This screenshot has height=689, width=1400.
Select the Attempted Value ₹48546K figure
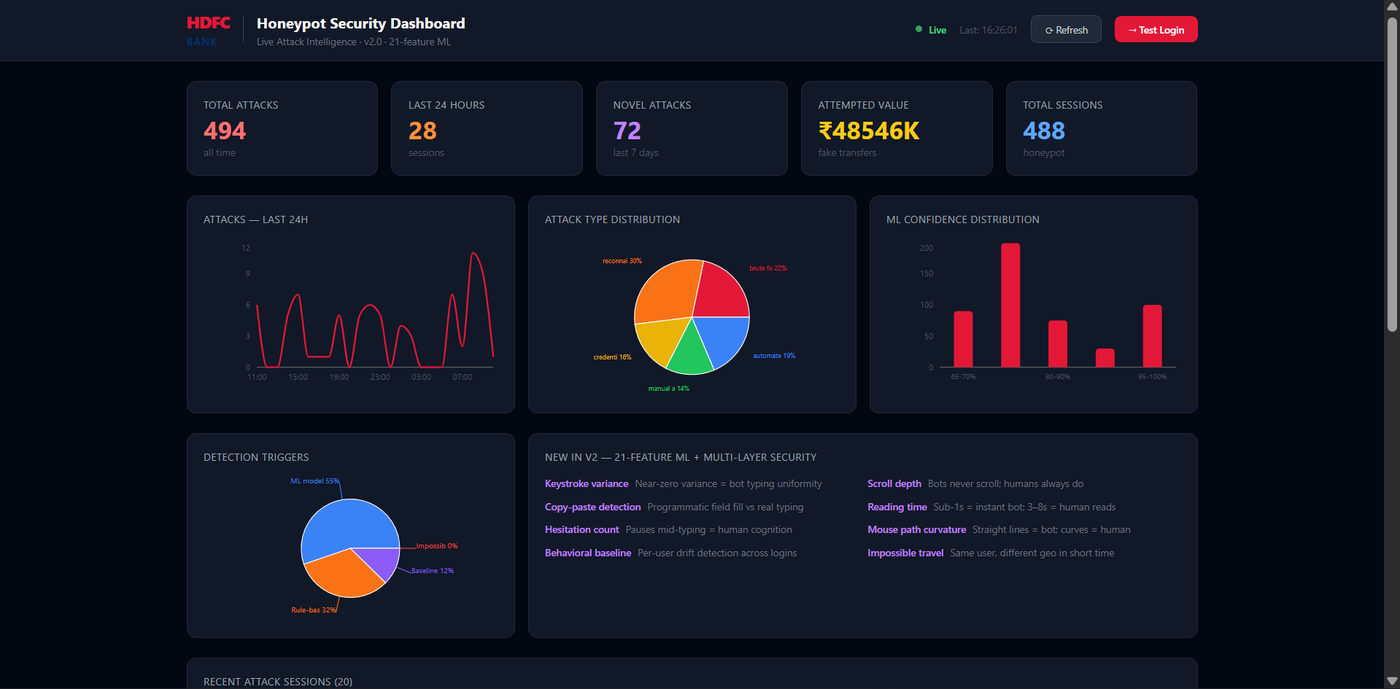[x=869, y=131]
